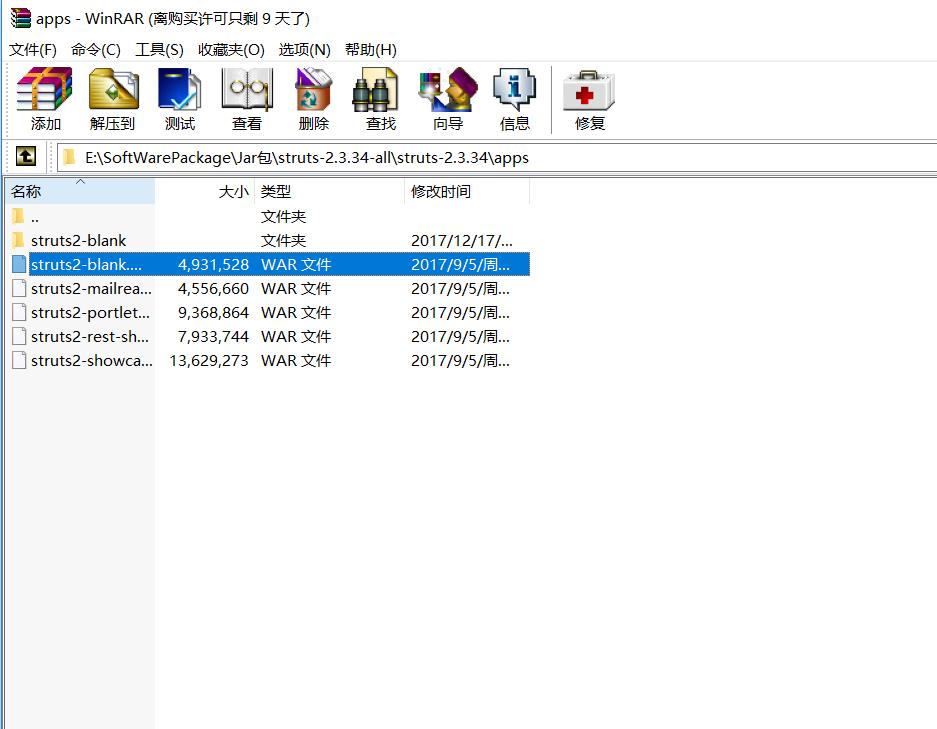Open the 工具(S) menu
Viewport: 937px width, 729px height.
click(x=159, y=50)
